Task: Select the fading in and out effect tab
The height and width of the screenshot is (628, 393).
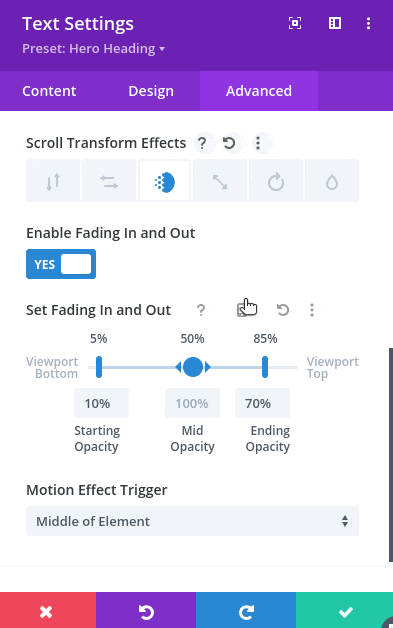Action: [165, 181]
